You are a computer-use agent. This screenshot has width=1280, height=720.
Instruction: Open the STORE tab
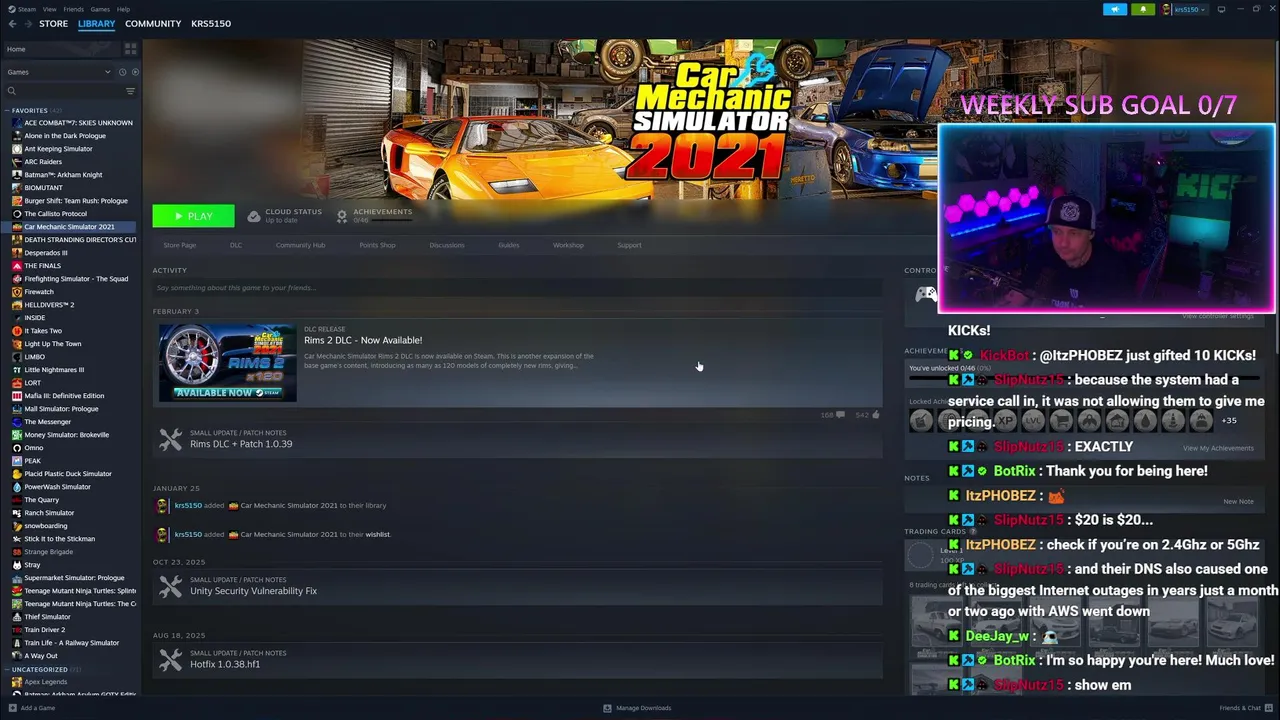pyautogui.click(x=53, y=23)
